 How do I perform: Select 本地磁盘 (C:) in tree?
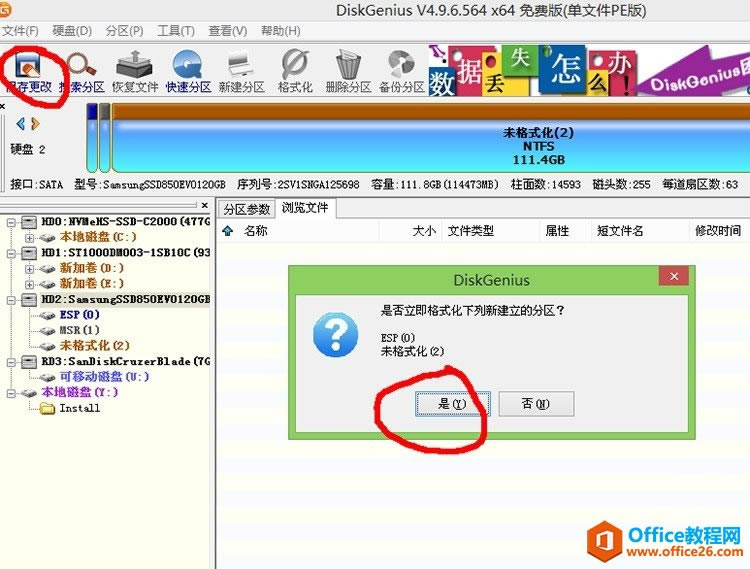(98, 237)
